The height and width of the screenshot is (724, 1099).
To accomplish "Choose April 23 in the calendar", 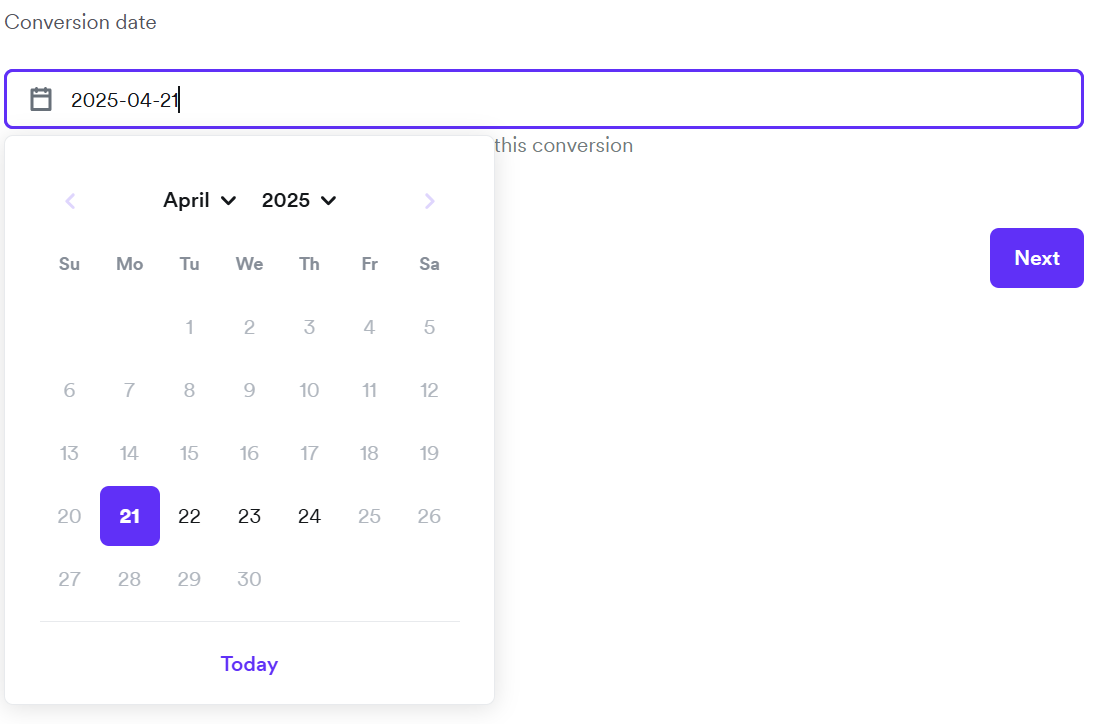I will (249, 516).
